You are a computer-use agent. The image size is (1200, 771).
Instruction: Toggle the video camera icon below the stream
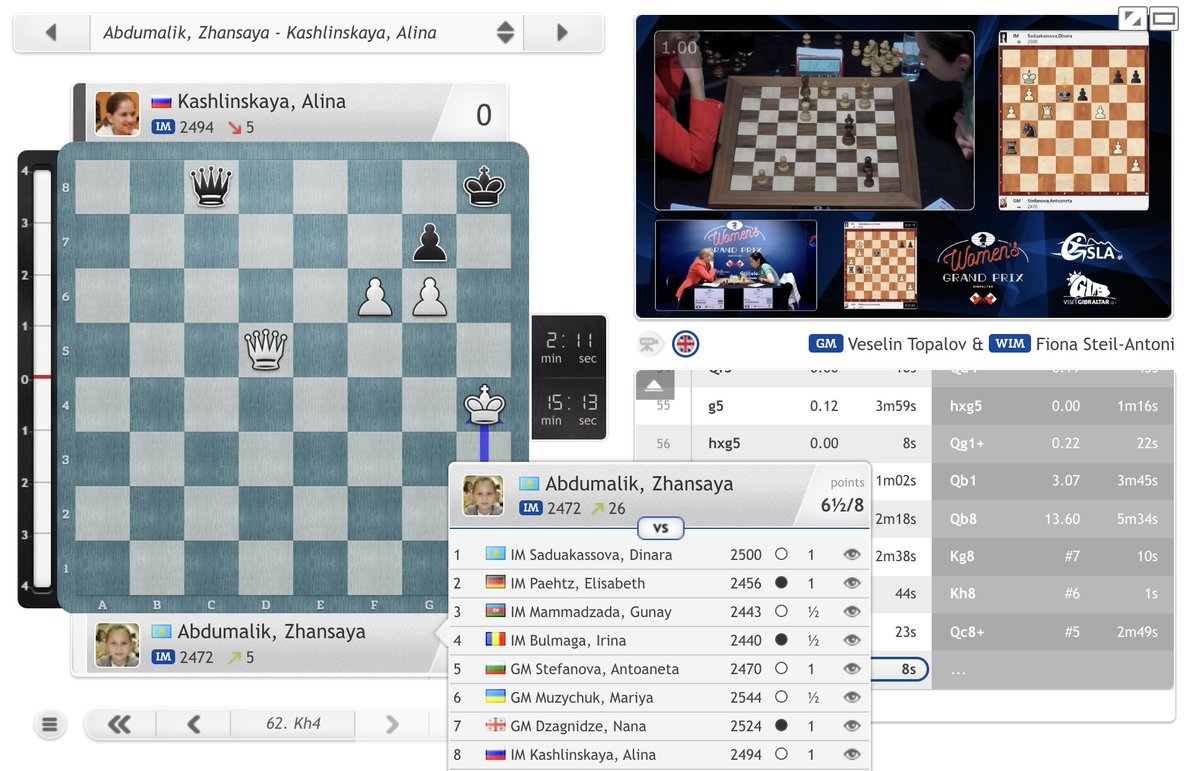click(x=652, y=344)
